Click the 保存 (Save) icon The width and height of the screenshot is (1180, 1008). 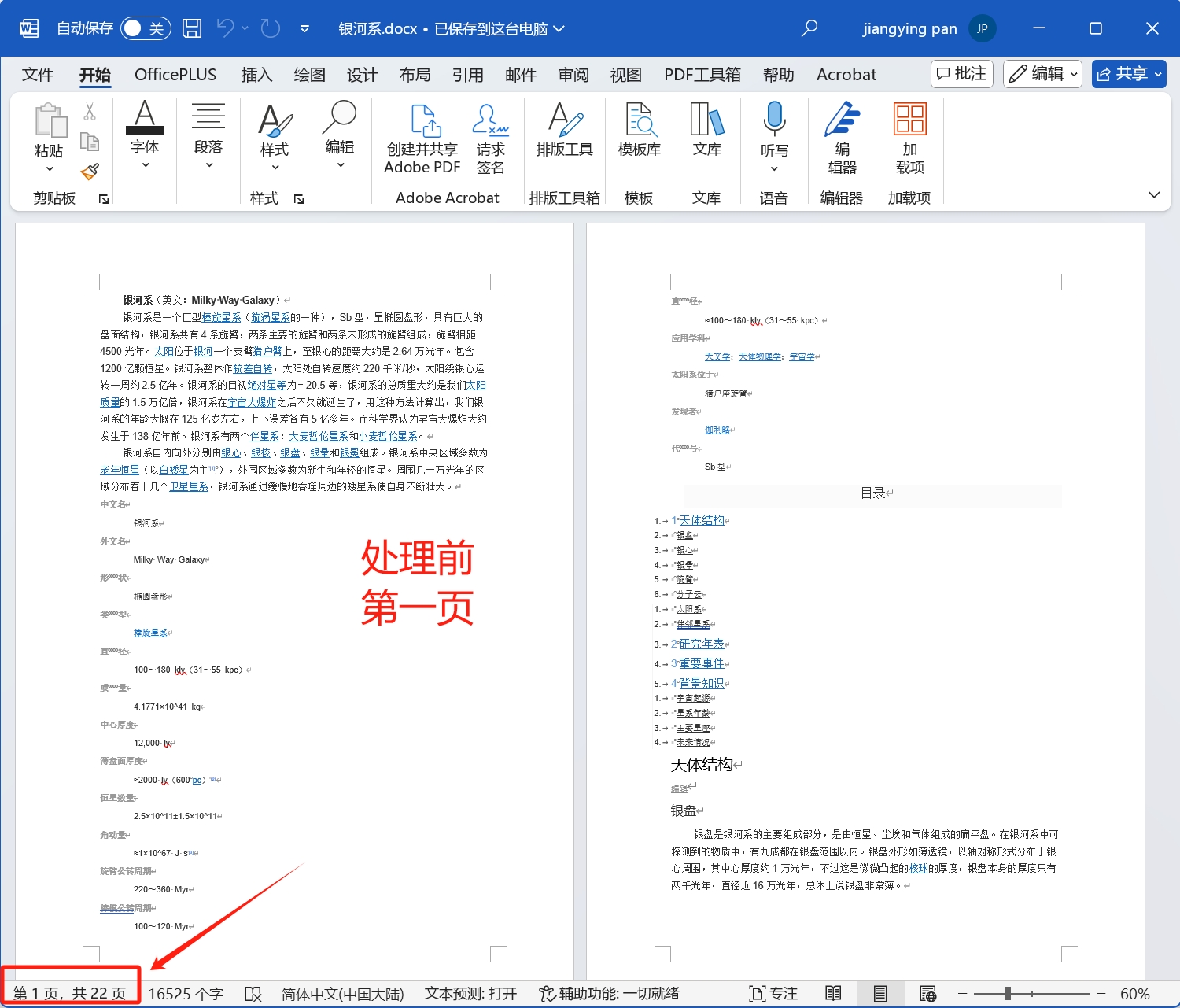[x=190, y=28]
